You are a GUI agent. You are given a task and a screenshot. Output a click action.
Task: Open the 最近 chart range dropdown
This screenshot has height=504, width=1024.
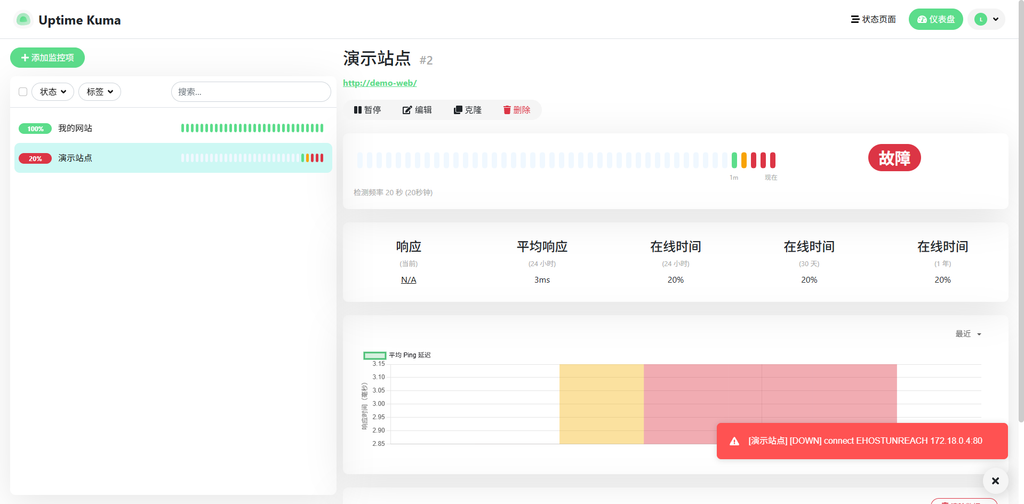coord(968,334)
